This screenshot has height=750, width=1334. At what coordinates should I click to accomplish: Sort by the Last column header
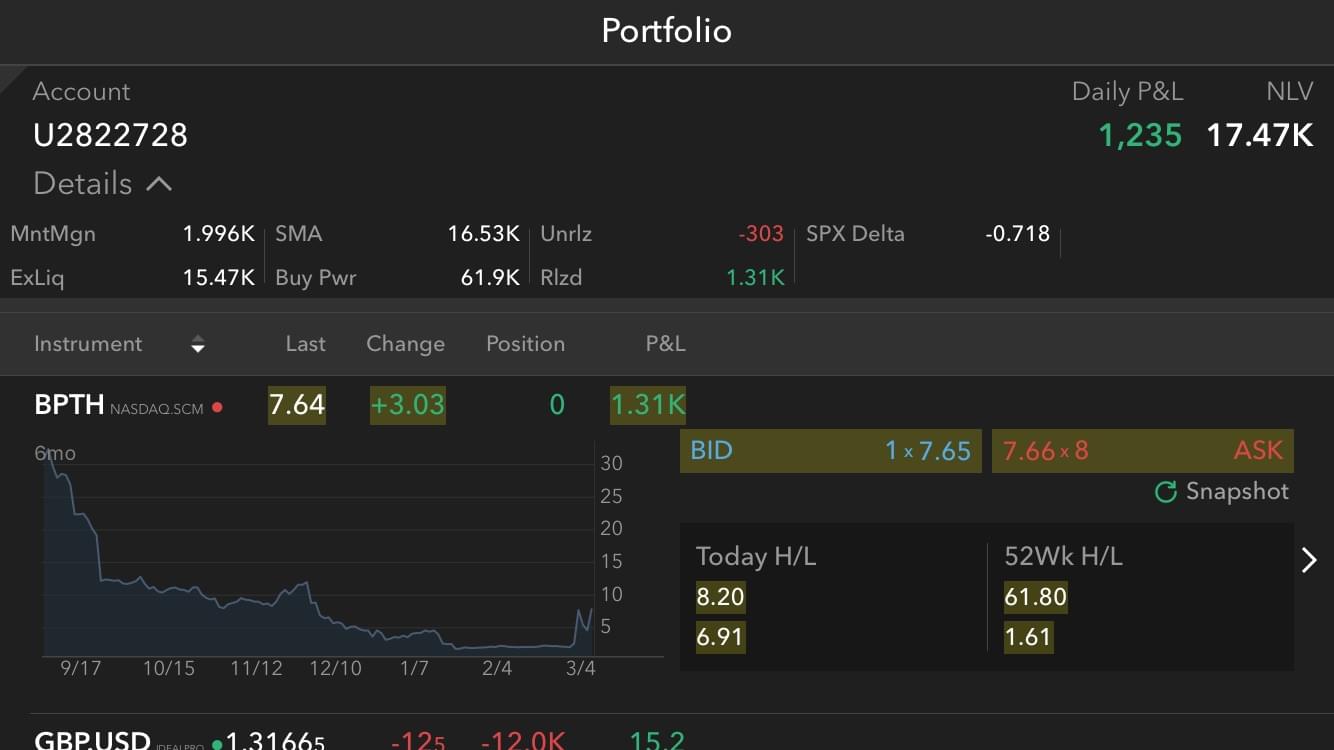pyautogui.click(x=305, y=344)
